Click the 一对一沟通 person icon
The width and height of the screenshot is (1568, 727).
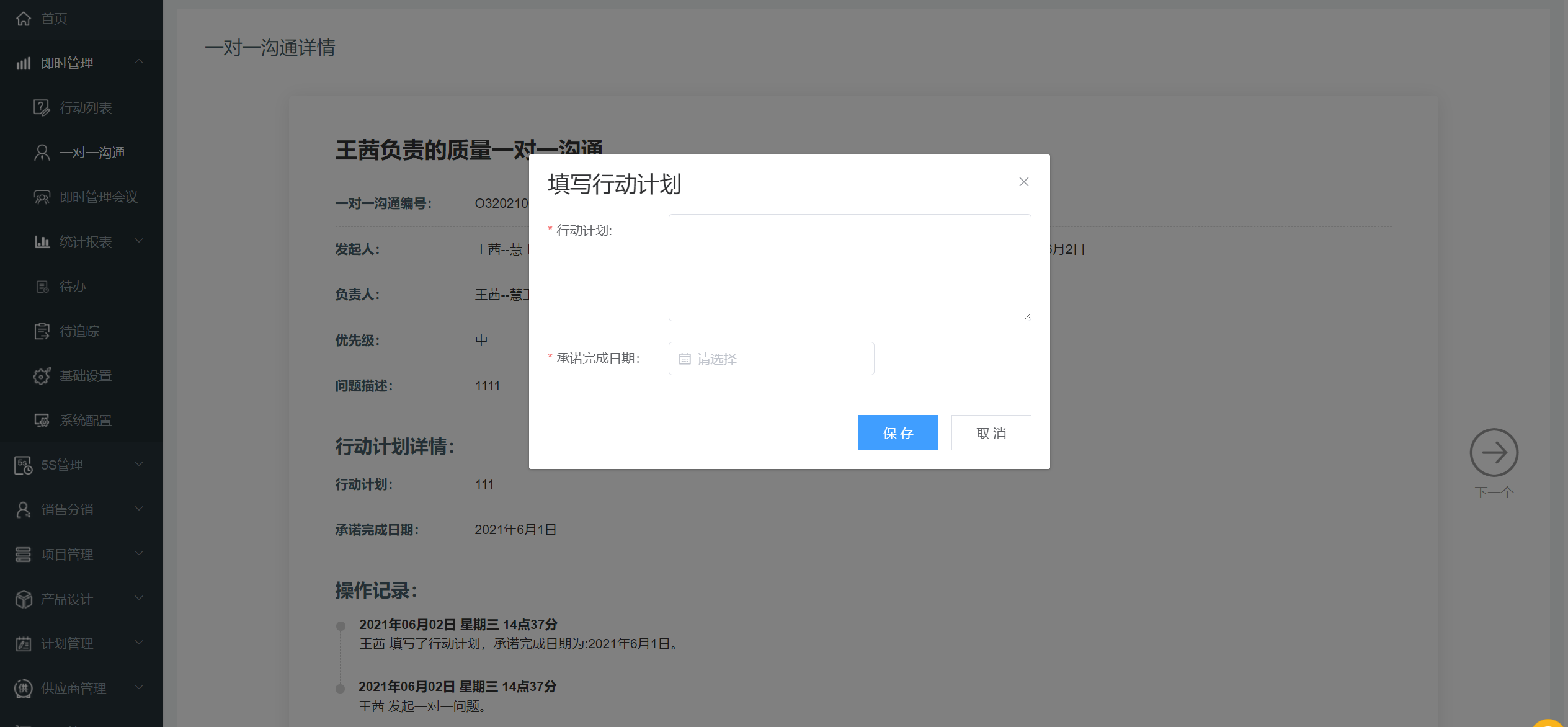42,153
